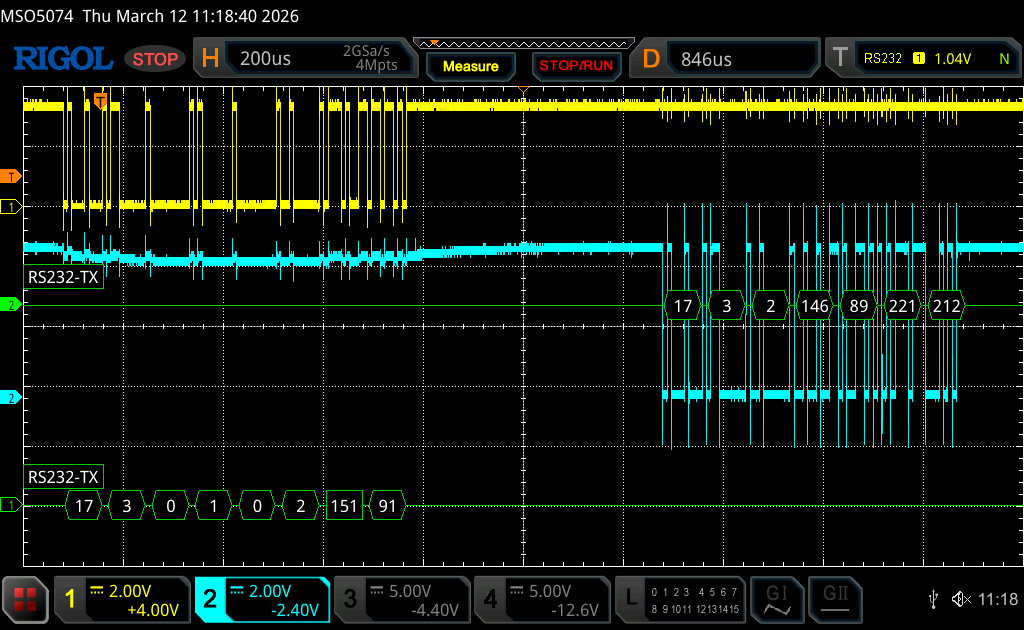Enable channel 4 display
The width and height of the screenshot is (1024, 630).
point(541,599)
